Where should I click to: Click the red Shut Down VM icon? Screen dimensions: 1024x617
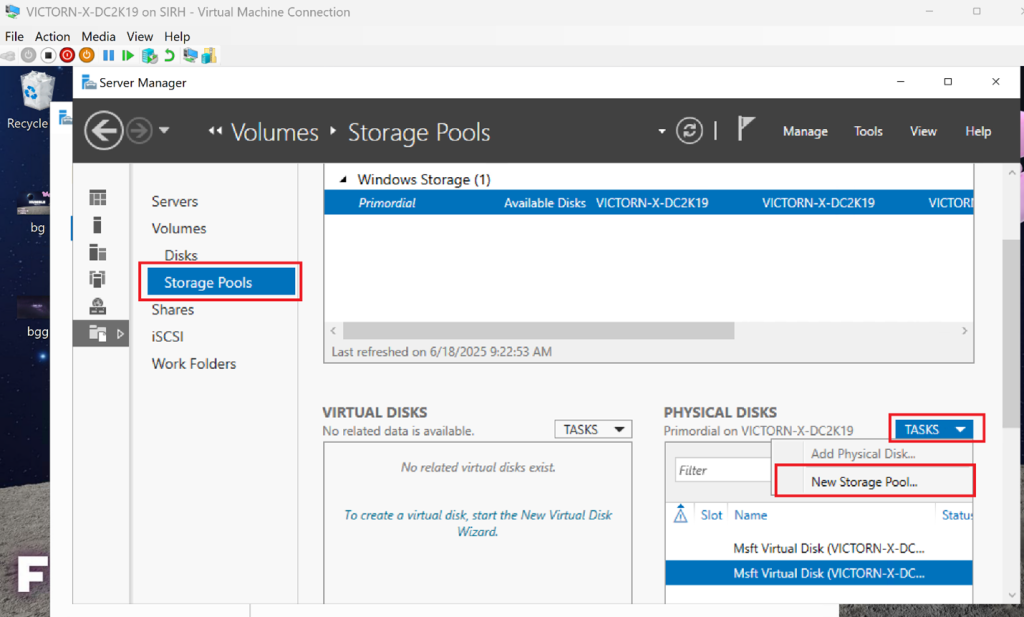click(x=67, y=55)
